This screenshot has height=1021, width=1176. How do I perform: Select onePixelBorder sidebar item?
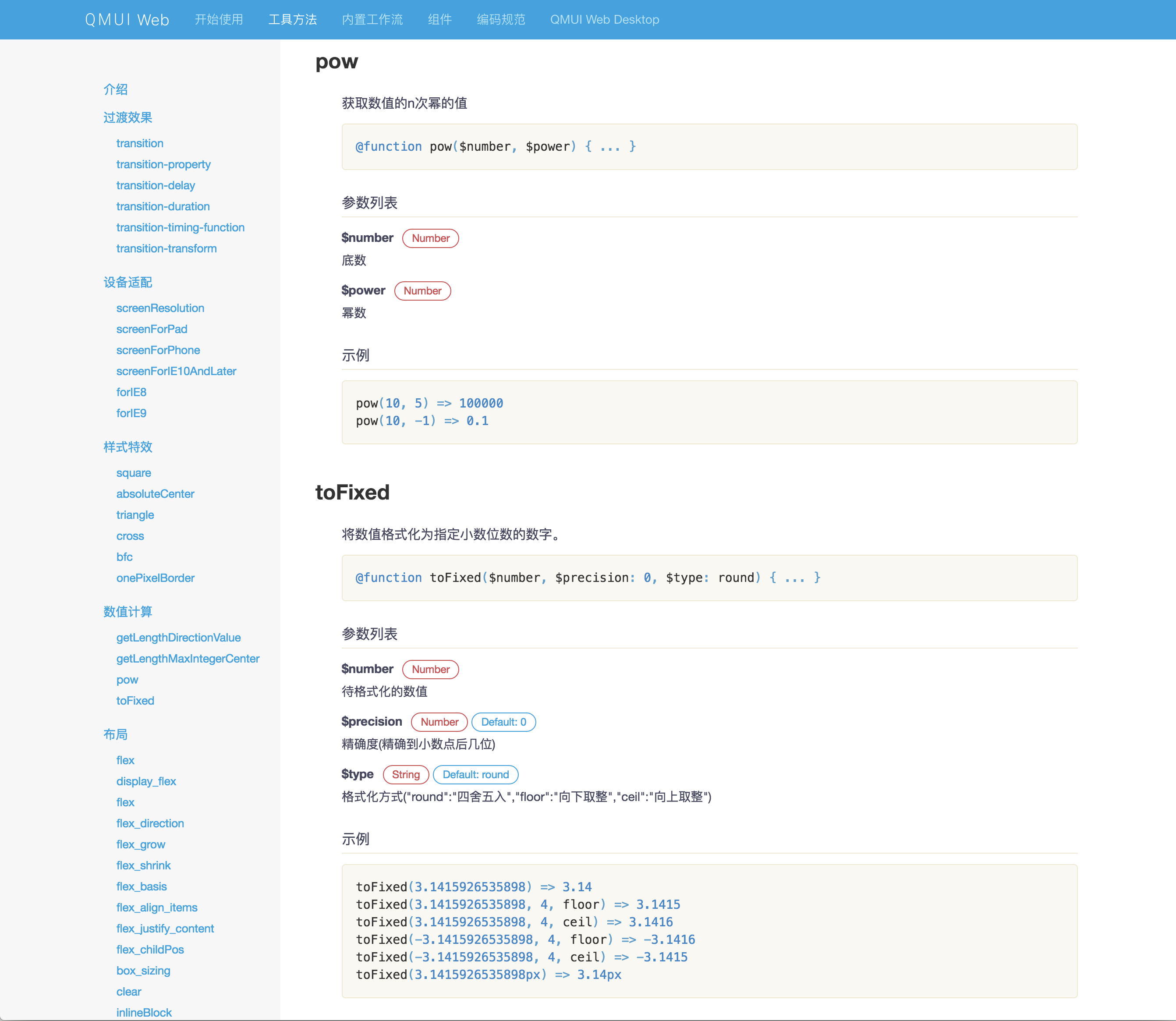click(x=155, y=577)
